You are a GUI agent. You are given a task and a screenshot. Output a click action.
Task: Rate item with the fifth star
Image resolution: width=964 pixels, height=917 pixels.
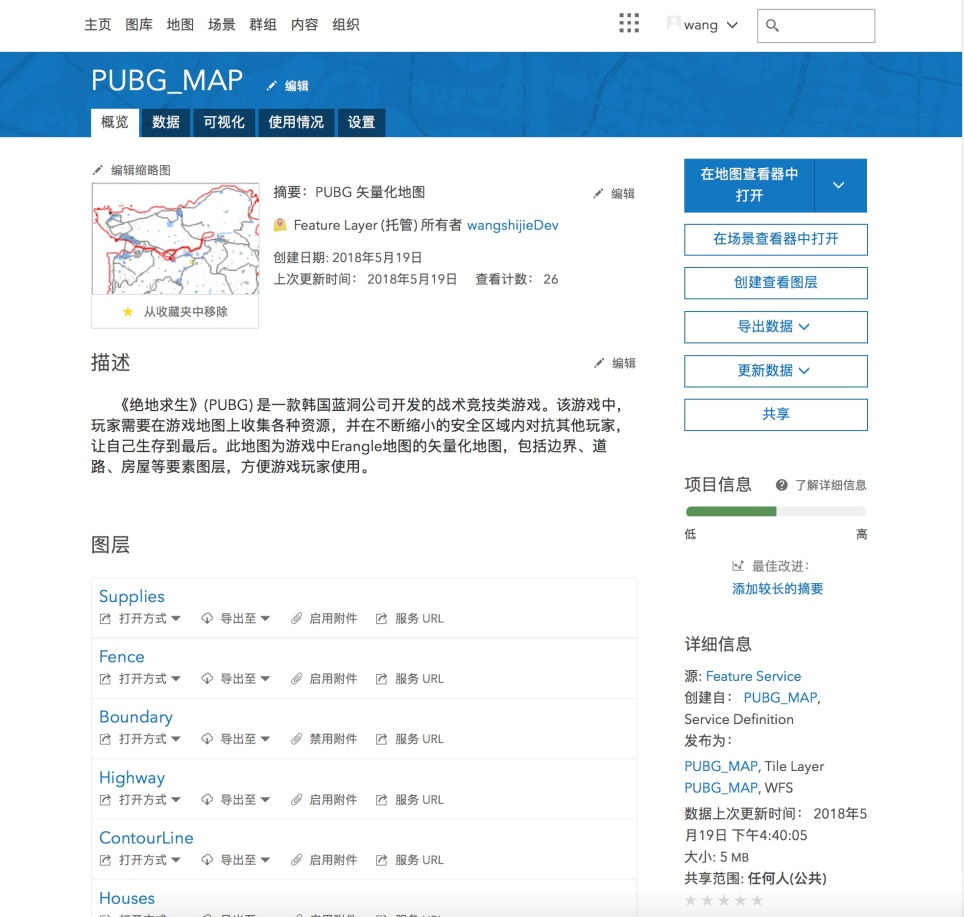[x=757, y=900]
